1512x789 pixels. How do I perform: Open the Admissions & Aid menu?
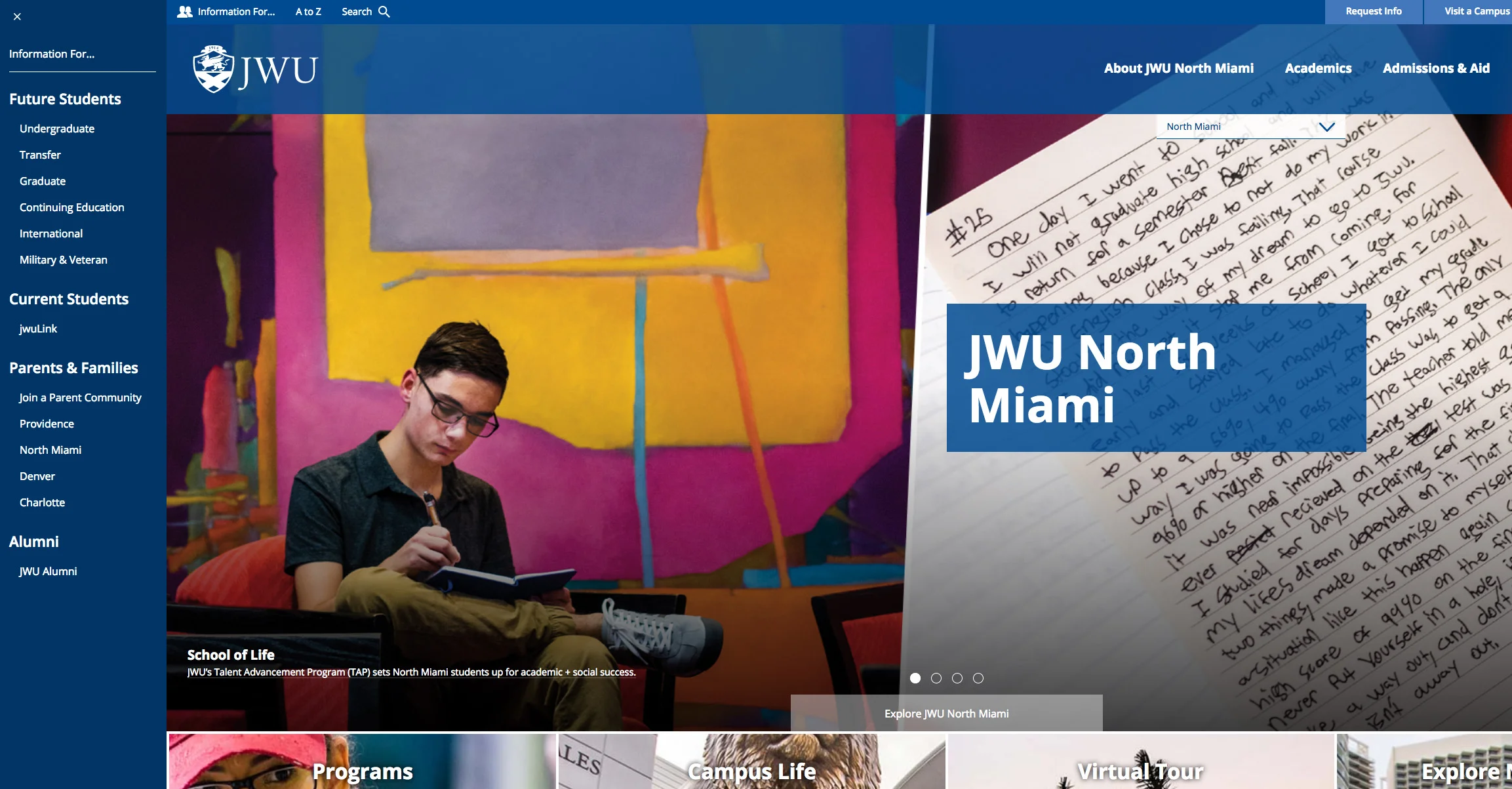pos(1436,68)
